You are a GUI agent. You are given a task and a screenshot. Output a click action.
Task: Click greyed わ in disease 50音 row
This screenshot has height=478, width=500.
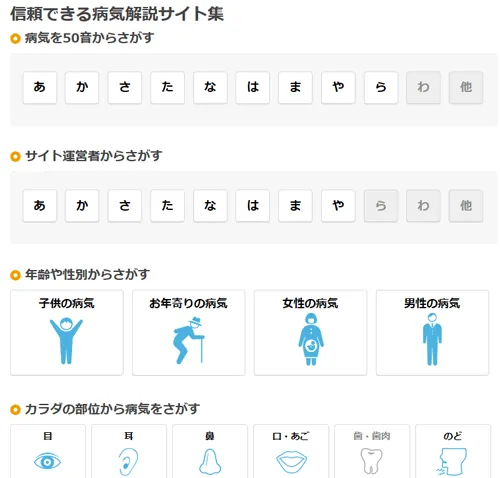tap(423, 87)
